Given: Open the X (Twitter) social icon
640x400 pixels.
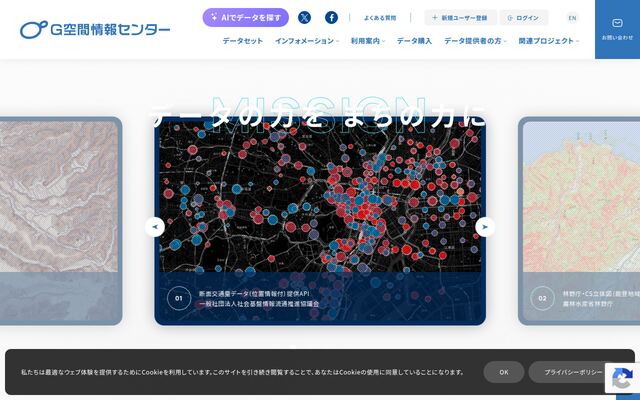Looking at the screenshot, I should click(x=304, y=18).
